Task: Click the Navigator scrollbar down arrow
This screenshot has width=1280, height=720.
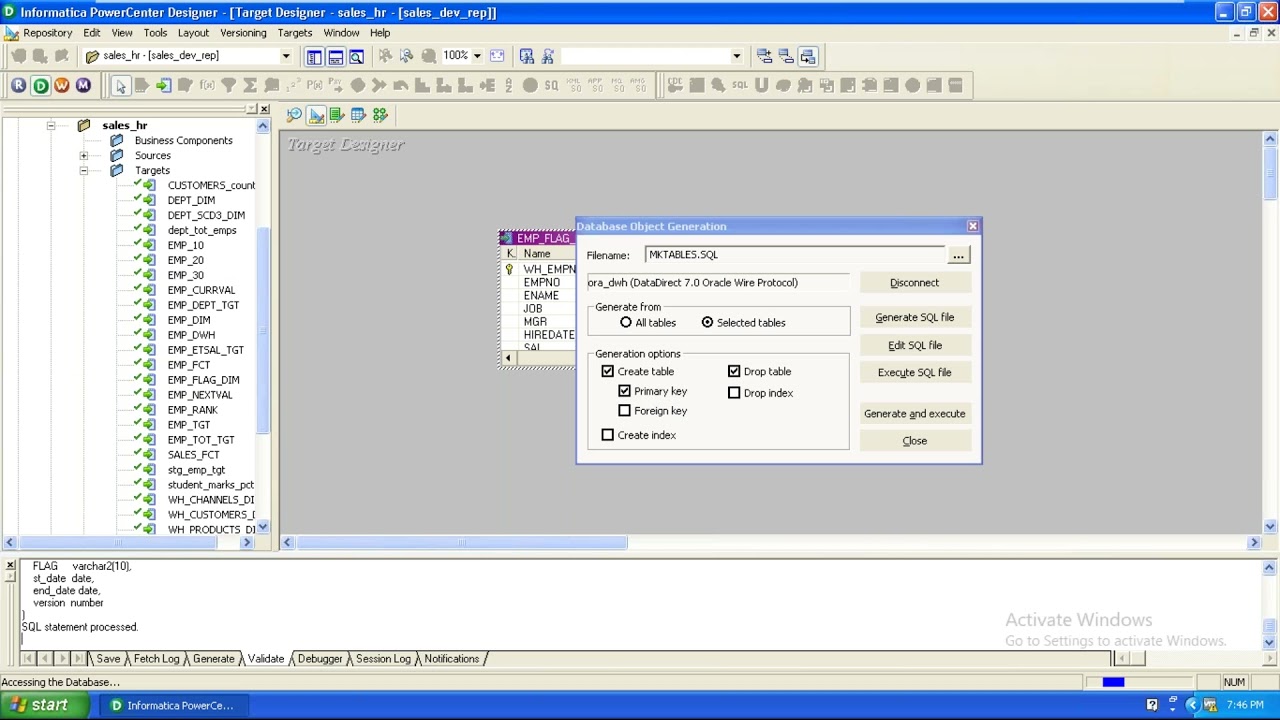Action: [263, 527]
